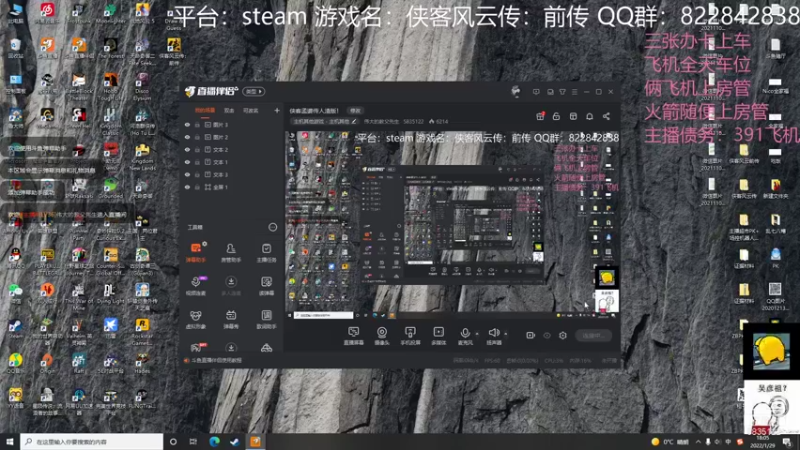Add 直播屏幕 screen capture source
Image resolution: width=800 pixels, height=450 pixels.
pyautogui.click(x=354, y=336)
